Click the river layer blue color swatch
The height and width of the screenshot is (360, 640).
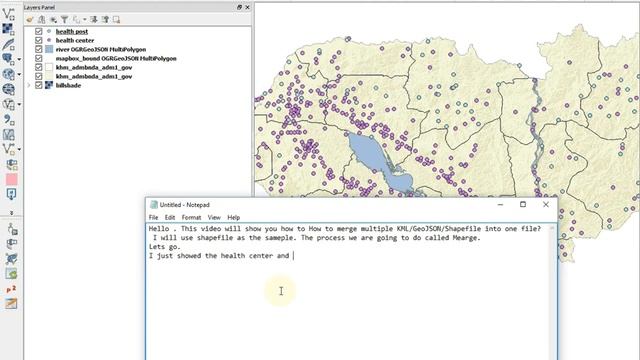(x=49, y=49)
